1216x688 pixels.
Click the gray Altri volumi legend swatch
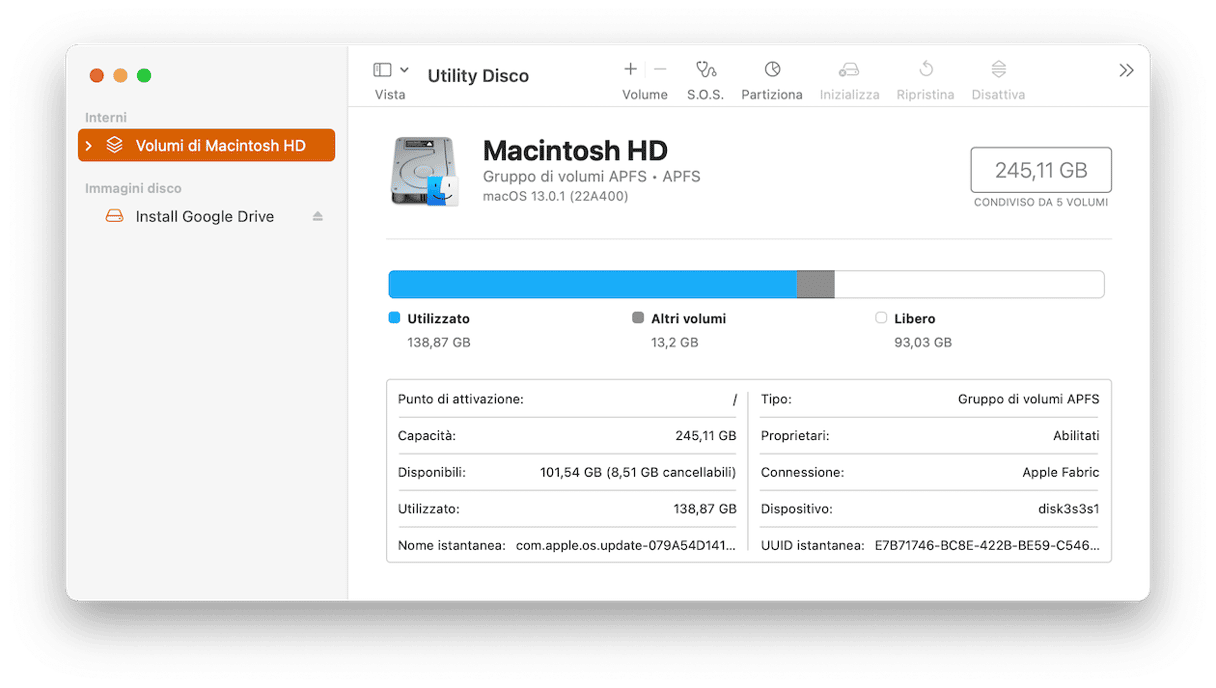(x=638, y=318)
